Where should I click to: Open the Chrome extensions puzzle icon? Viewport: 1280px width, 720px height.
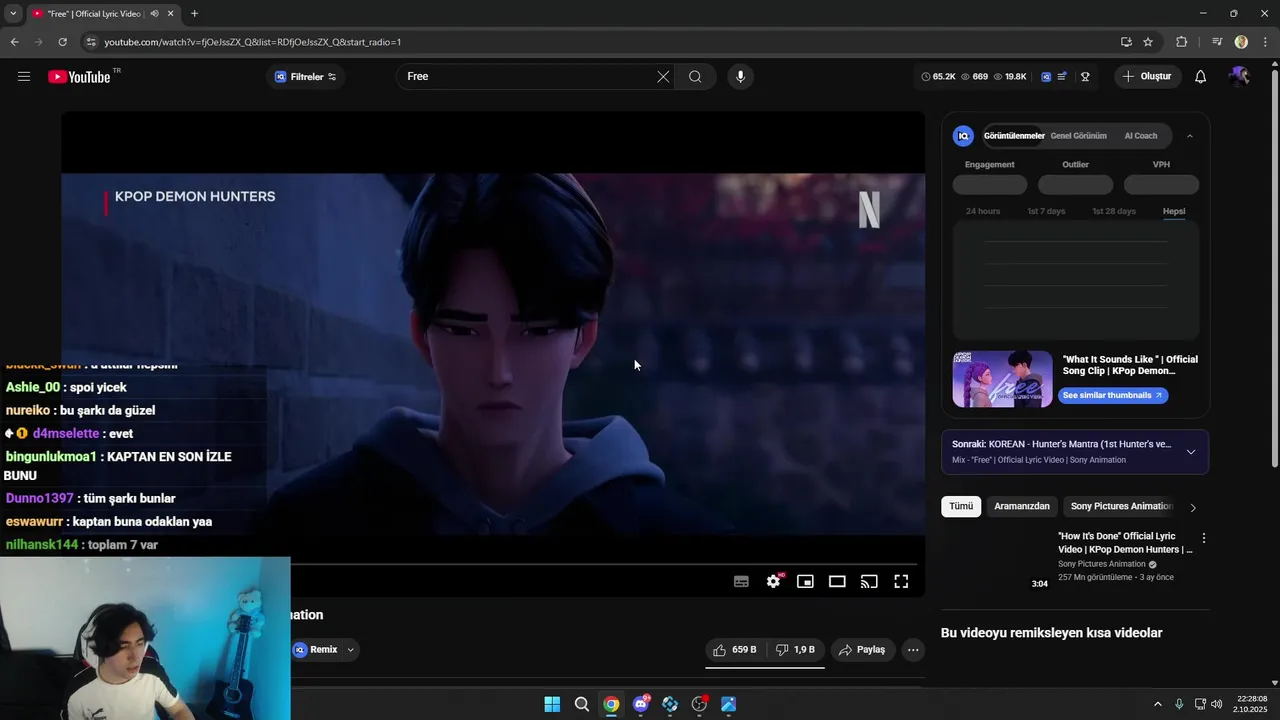1182,42
